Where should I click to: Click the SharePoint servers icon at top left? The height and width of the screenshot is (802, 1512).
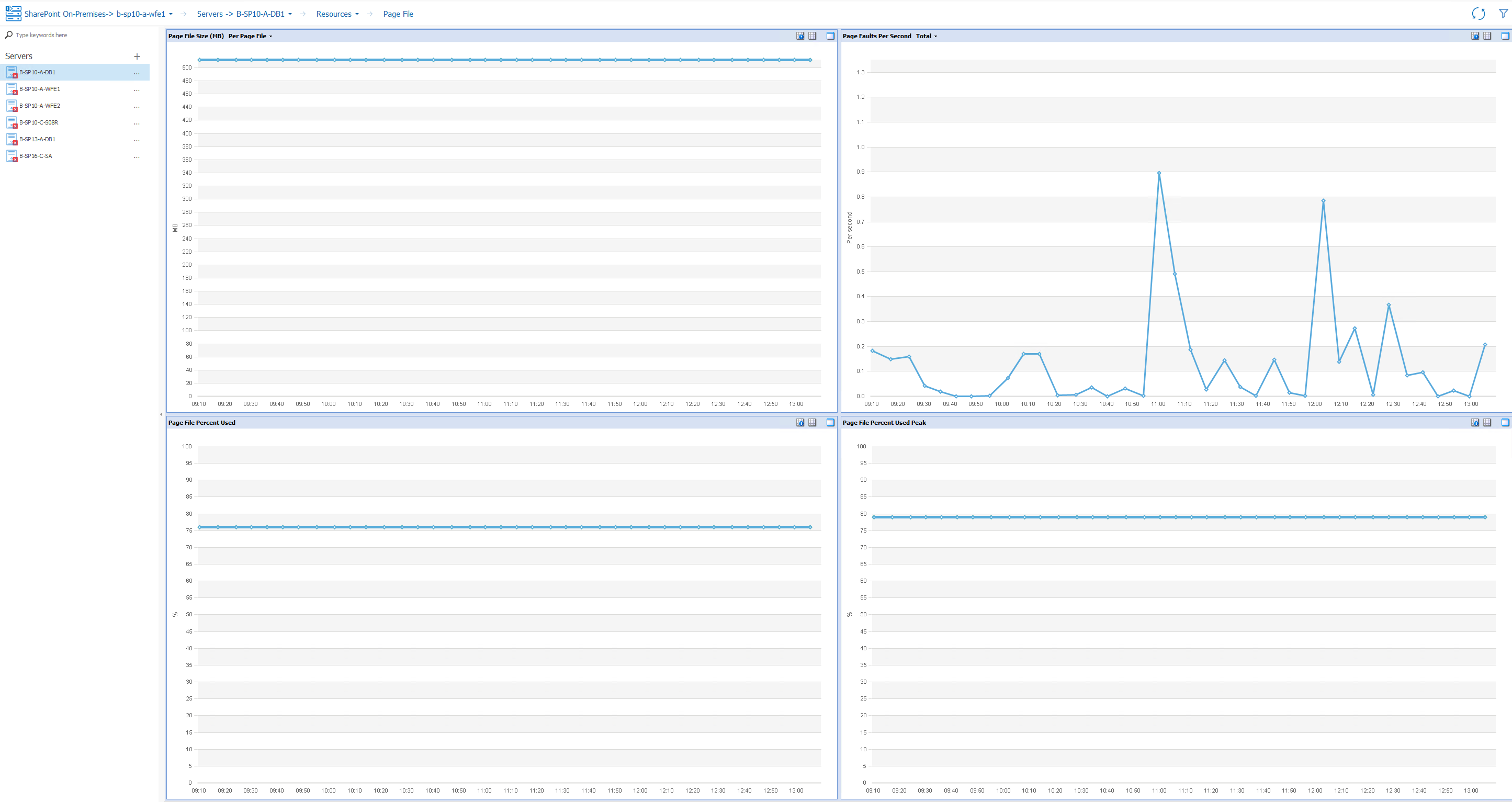tap(13, 14)
